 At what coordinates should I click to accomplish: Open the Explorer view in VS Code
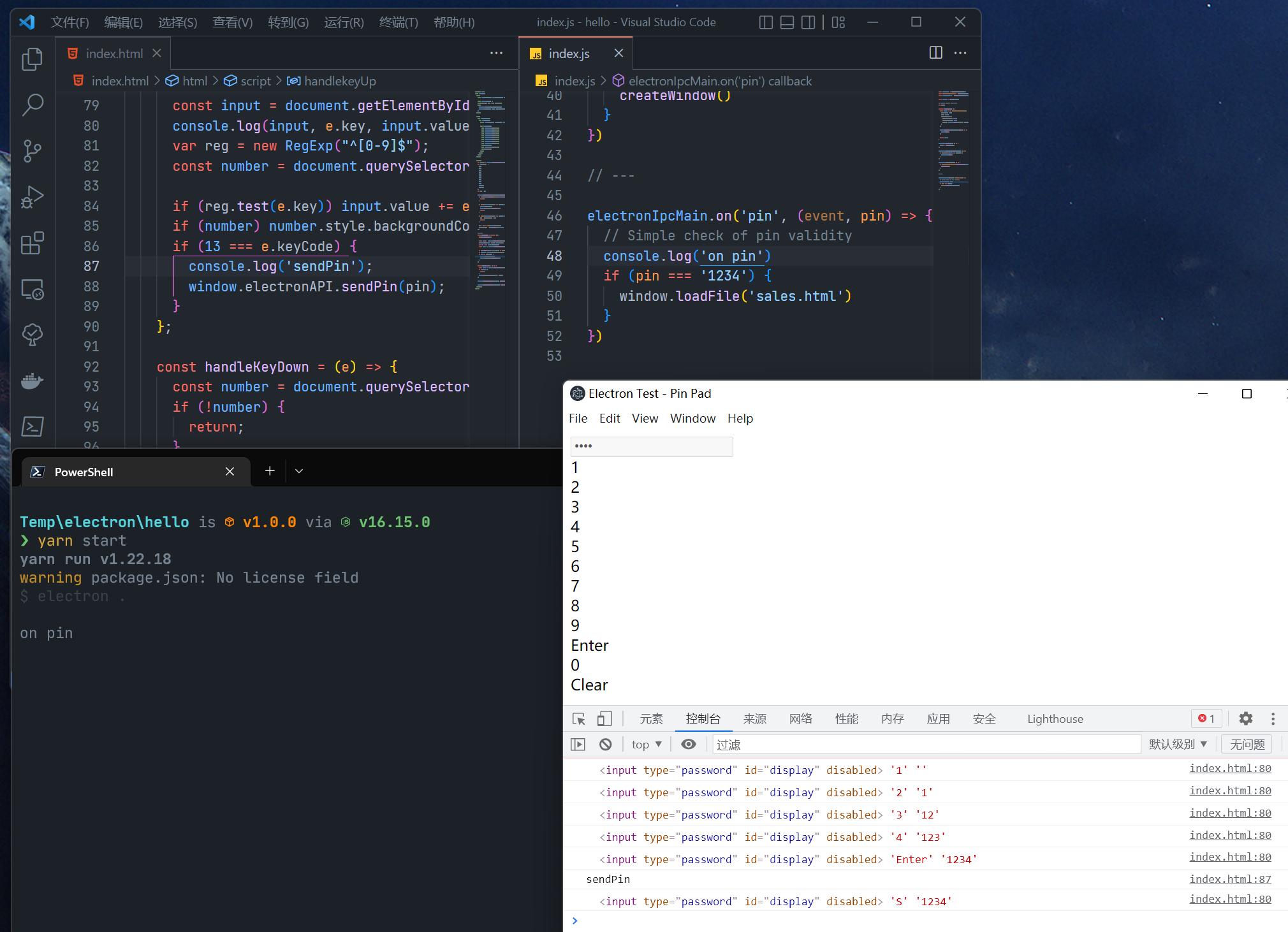tap(32, 59)
